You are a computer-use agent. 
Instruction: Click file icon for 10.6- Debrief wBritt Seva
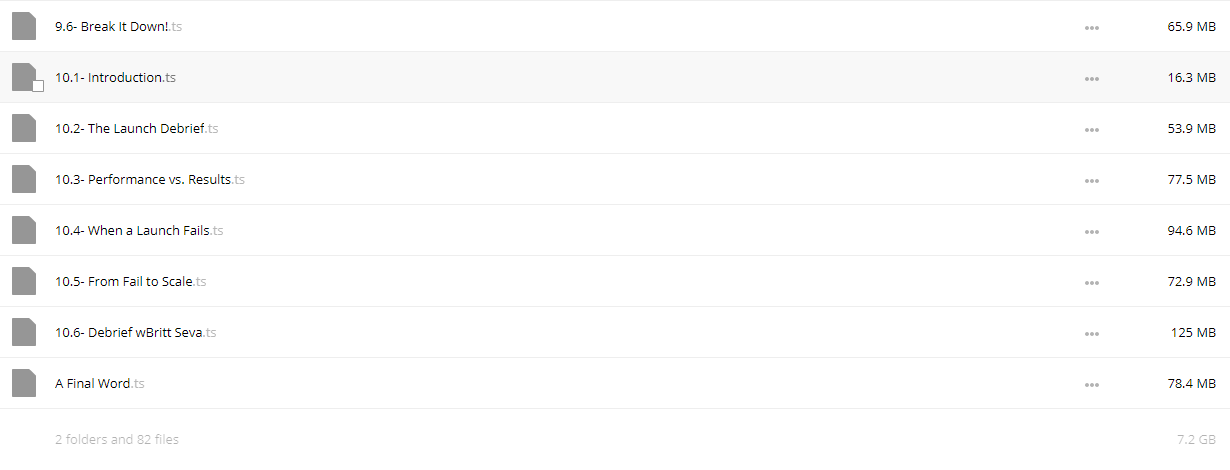pyautogui.click(x=24, y=332)
